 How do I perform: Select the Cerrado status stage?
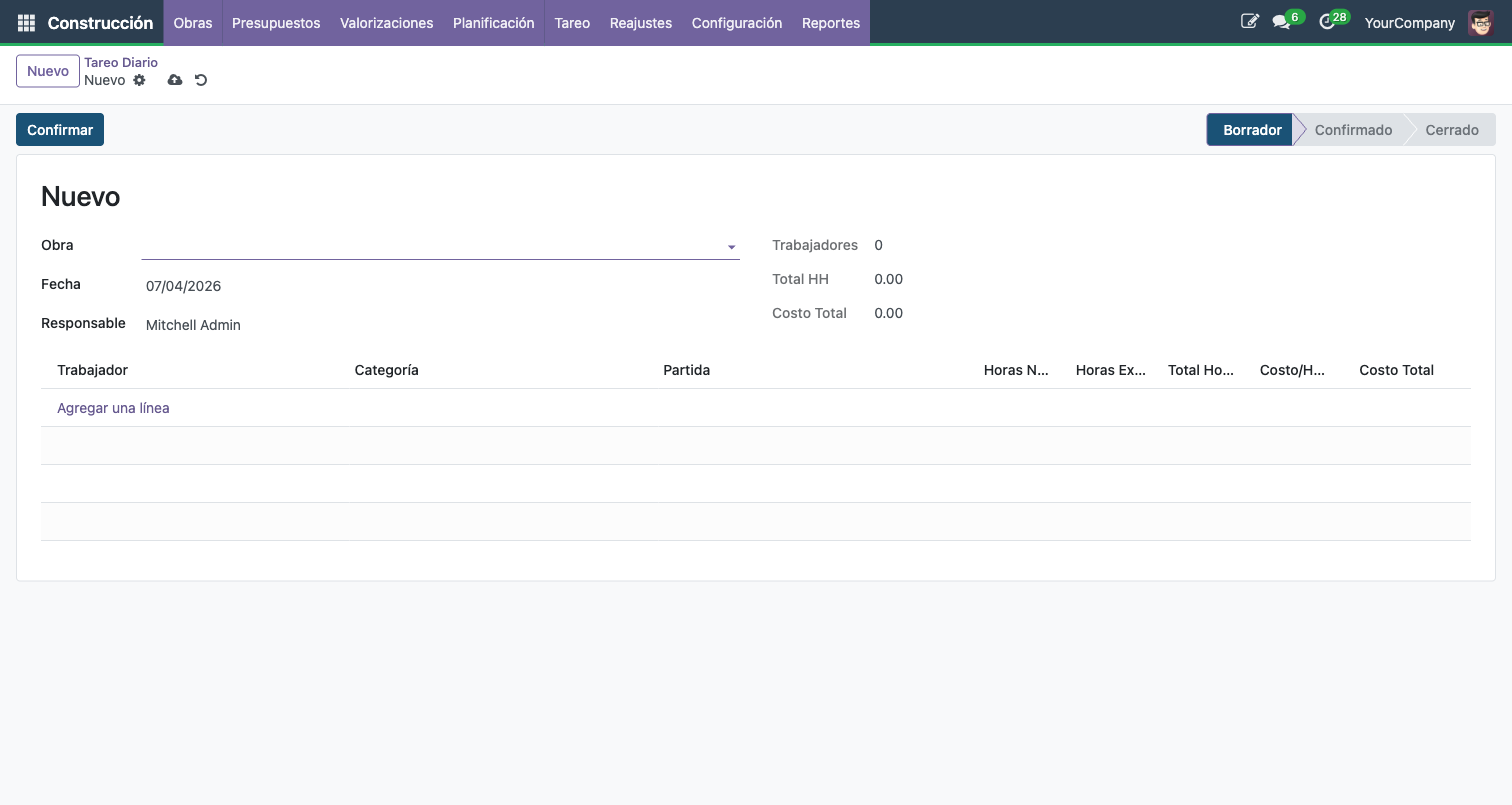[x=1451, y=130]
